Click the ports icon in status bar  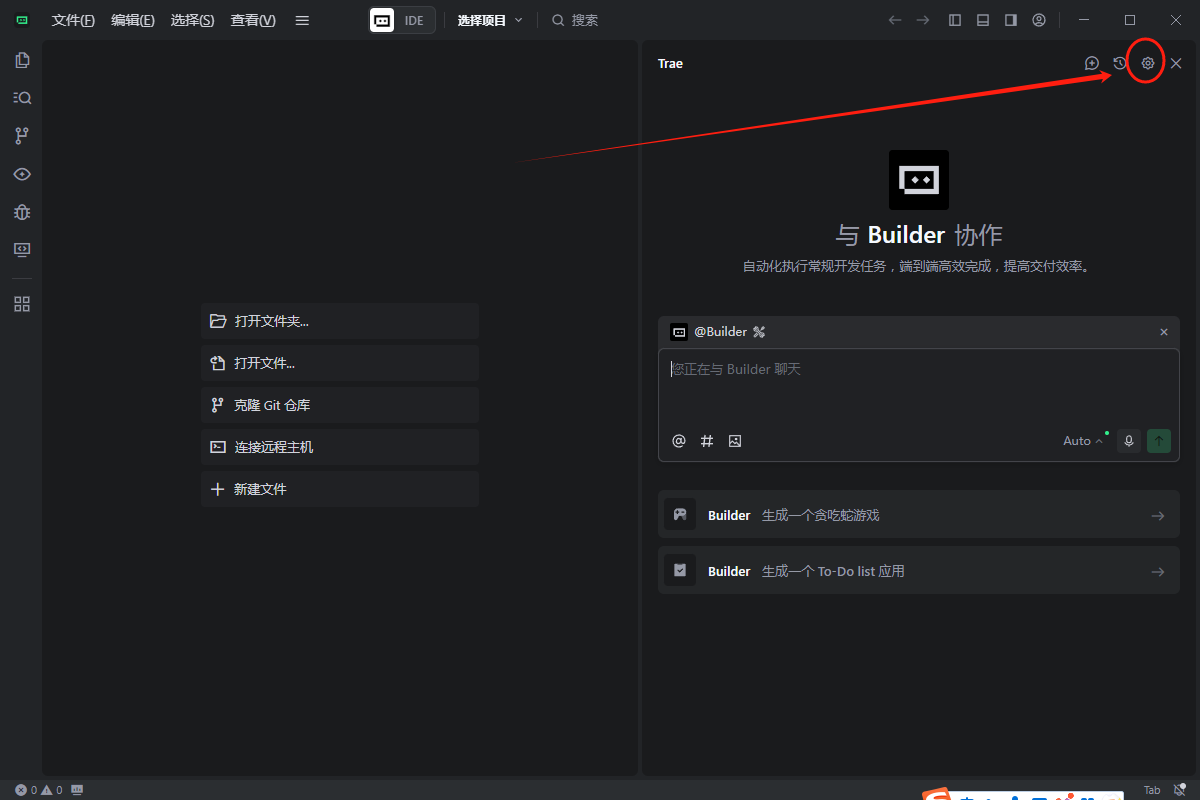point(78,790)
